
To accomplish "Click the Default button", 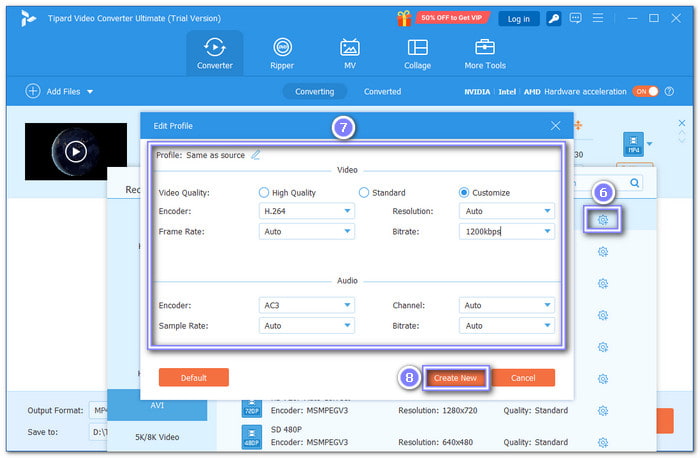I will pyautogui.click(x=194, y=378).
